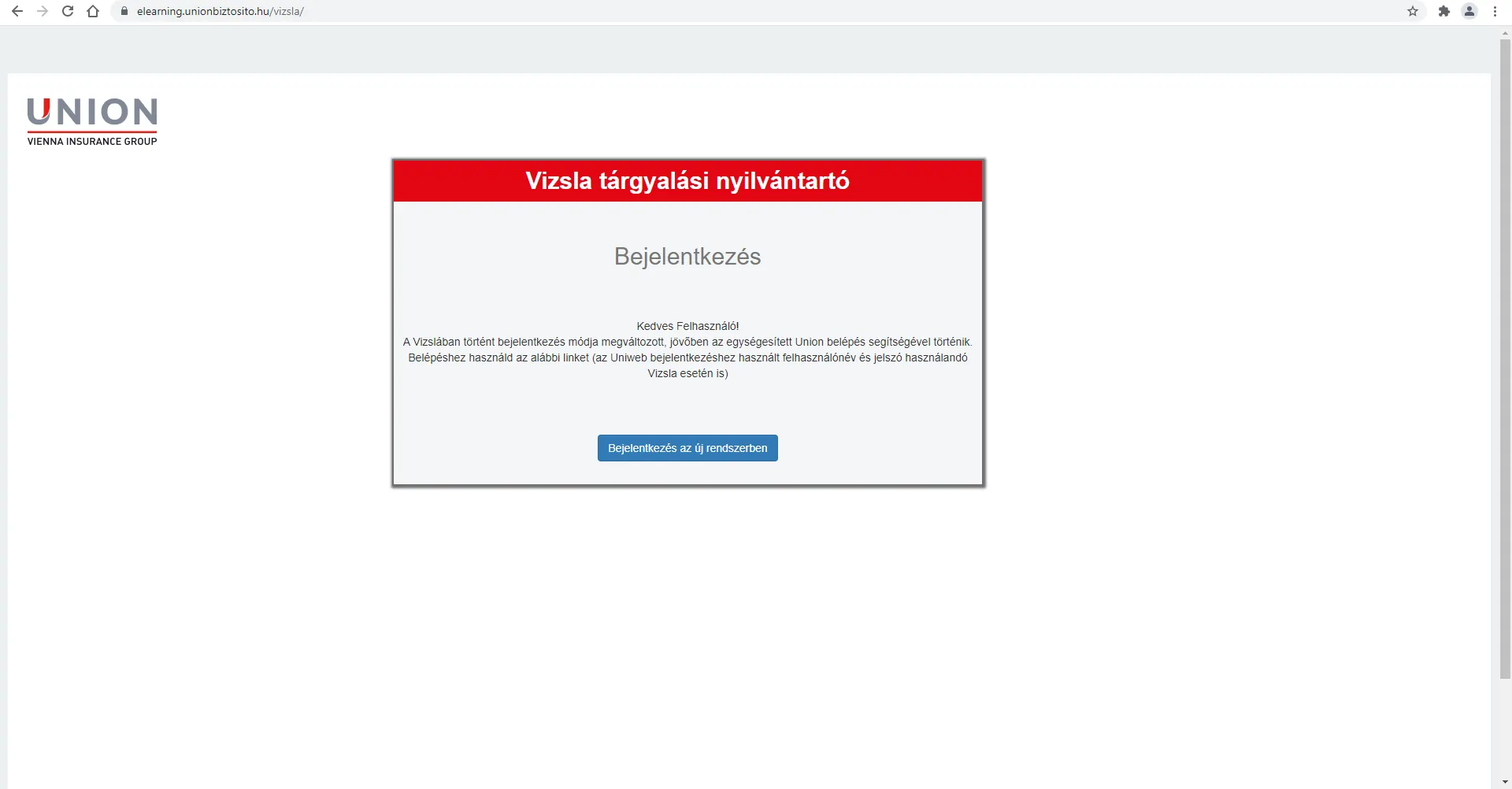Click the UNION logo
This screenshot has width=1512, height=789.
pyautogui.click(x=92, y=112)
